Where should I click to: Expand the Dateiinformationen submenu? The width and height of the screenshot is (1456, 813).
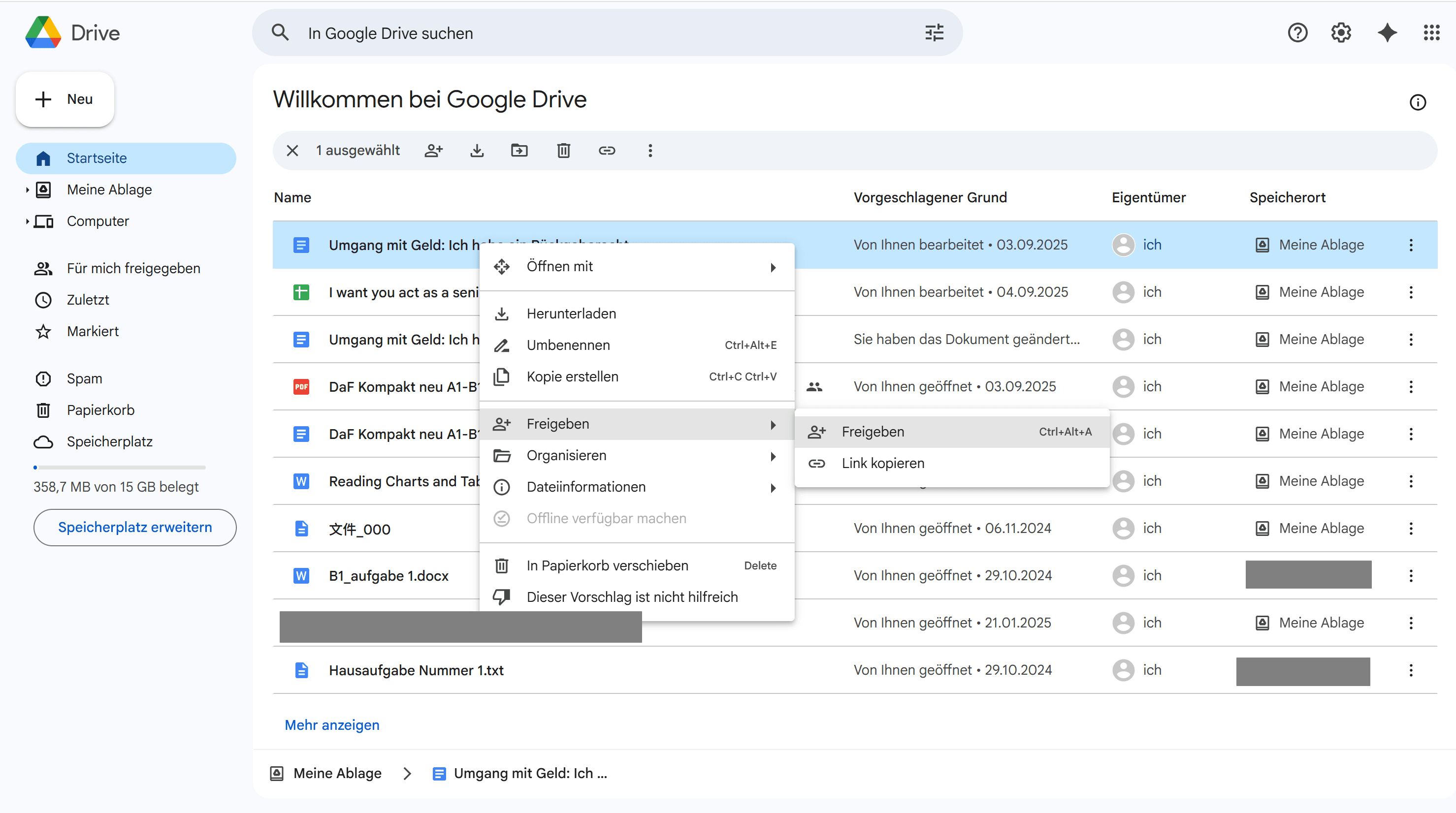tap(637, 488)
